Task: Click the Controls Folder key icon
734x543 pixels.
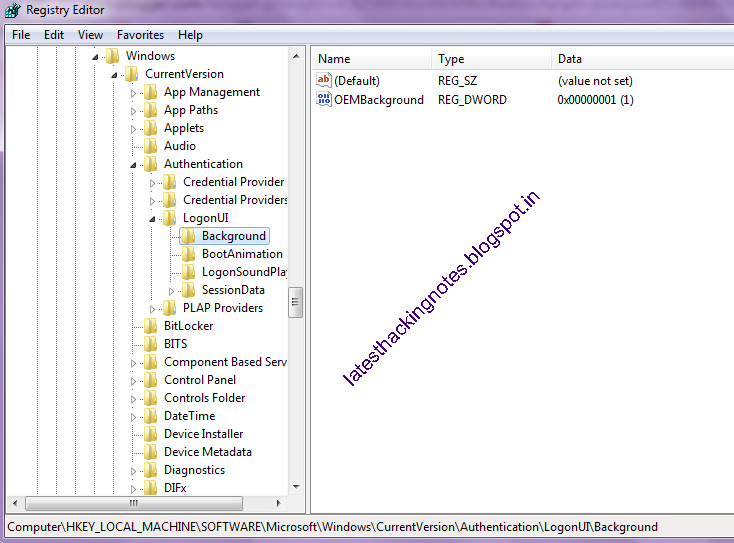Action: [150, 398]
